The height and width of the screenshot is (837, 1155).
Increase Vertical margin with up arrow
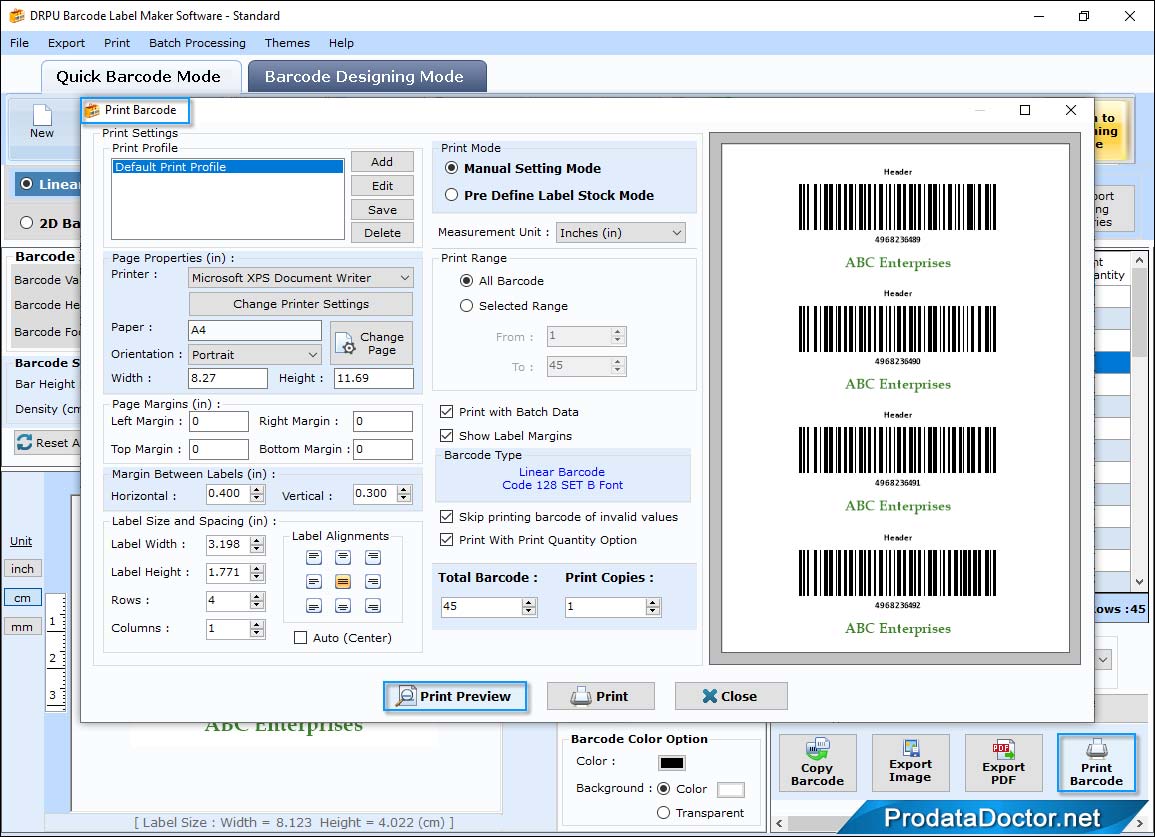point(404,490)
